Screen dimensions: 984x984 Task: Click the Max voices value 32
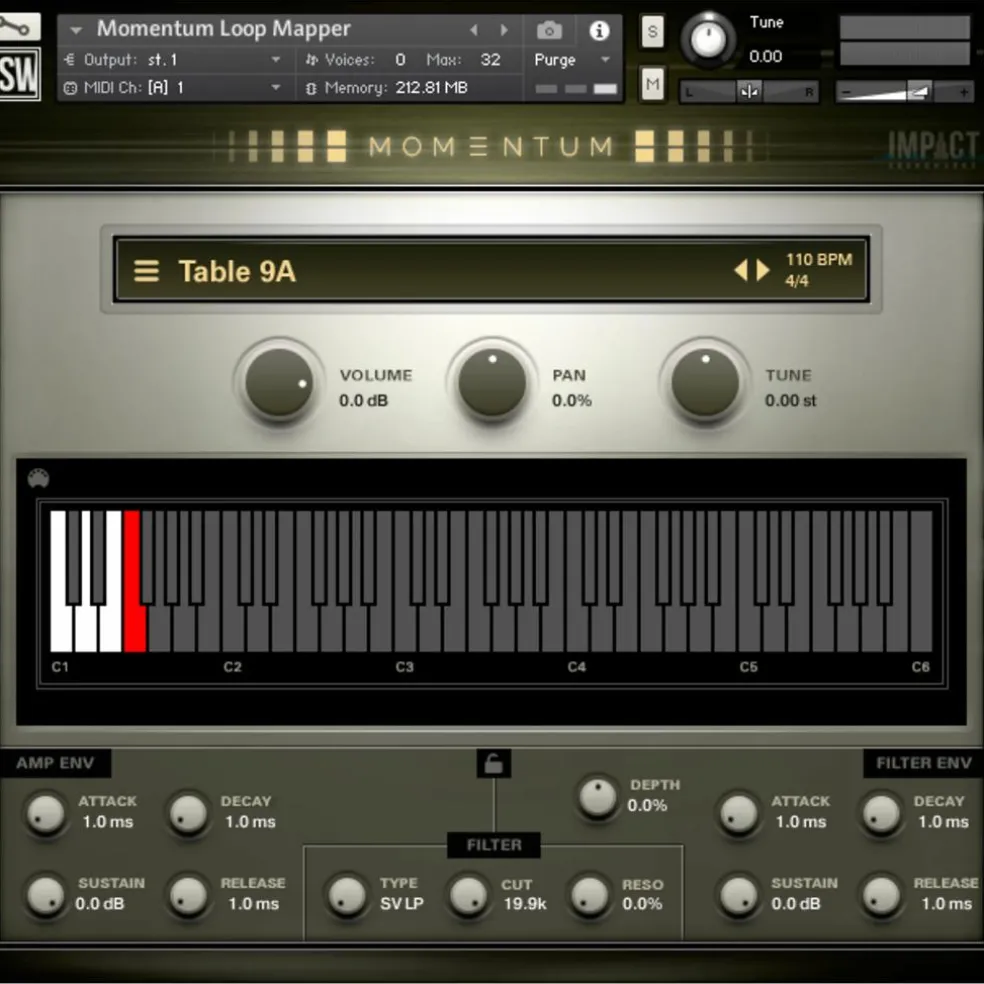click(x=490, y=60)
